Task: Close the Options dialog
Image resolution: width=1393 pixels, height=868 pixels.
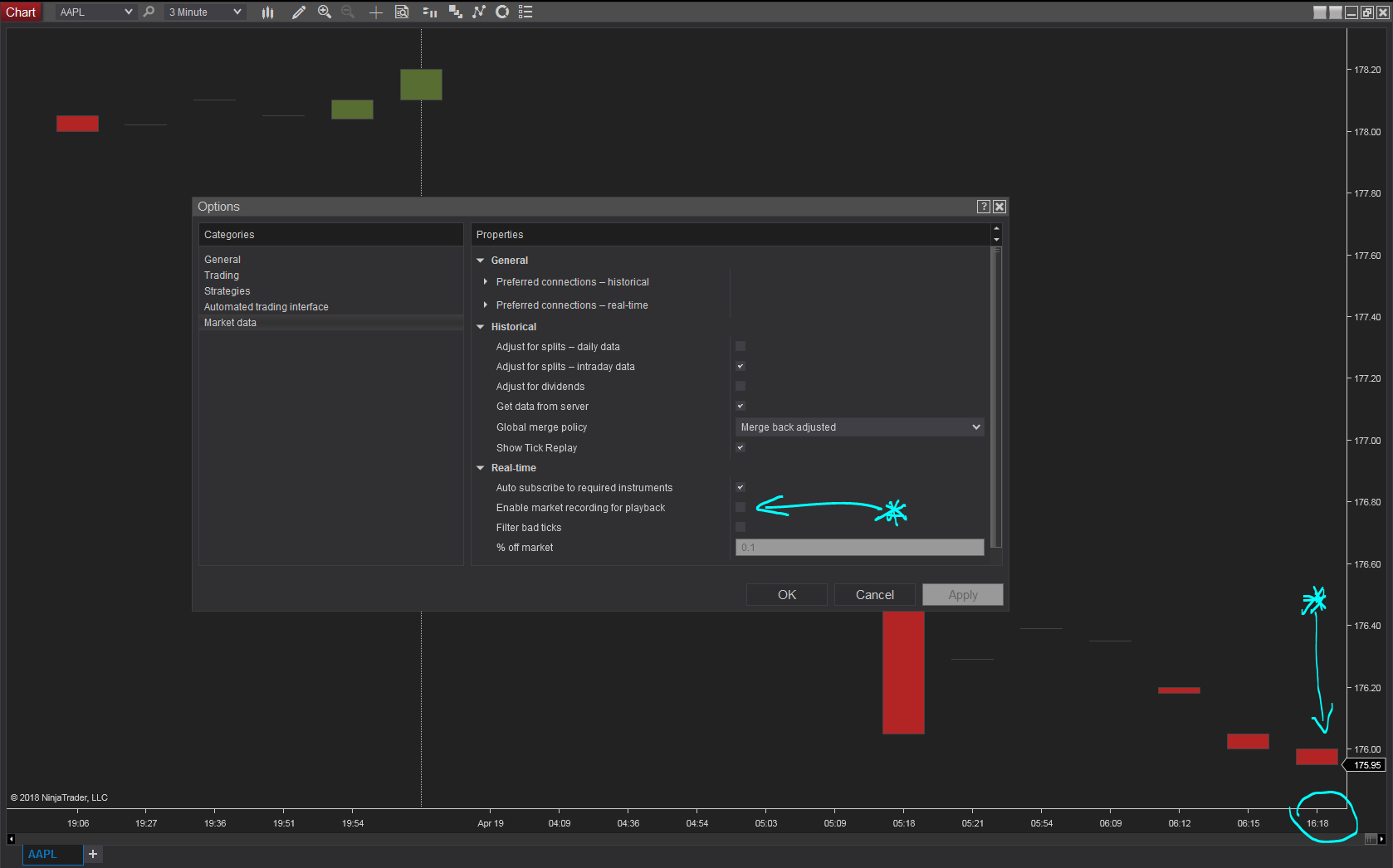Action: point(1000,207)
